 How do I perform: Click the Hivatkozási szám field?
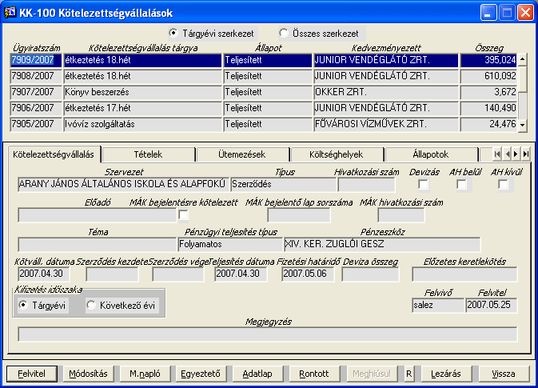pos(366,185)
